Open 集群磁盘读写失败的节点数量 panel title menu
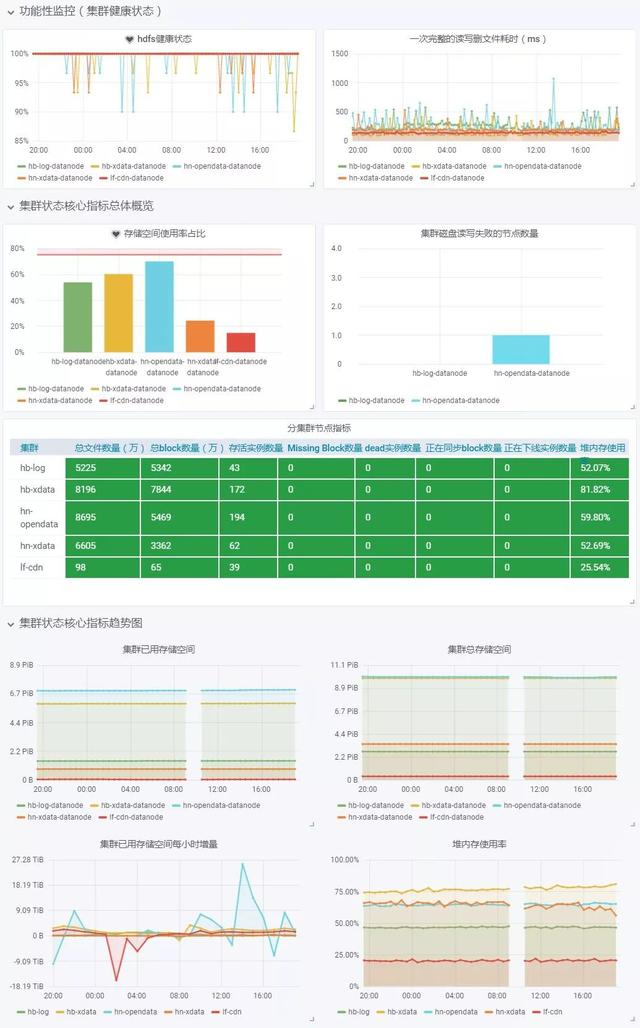This screenshot has width=640, height=1028. [x=479, y=234]
